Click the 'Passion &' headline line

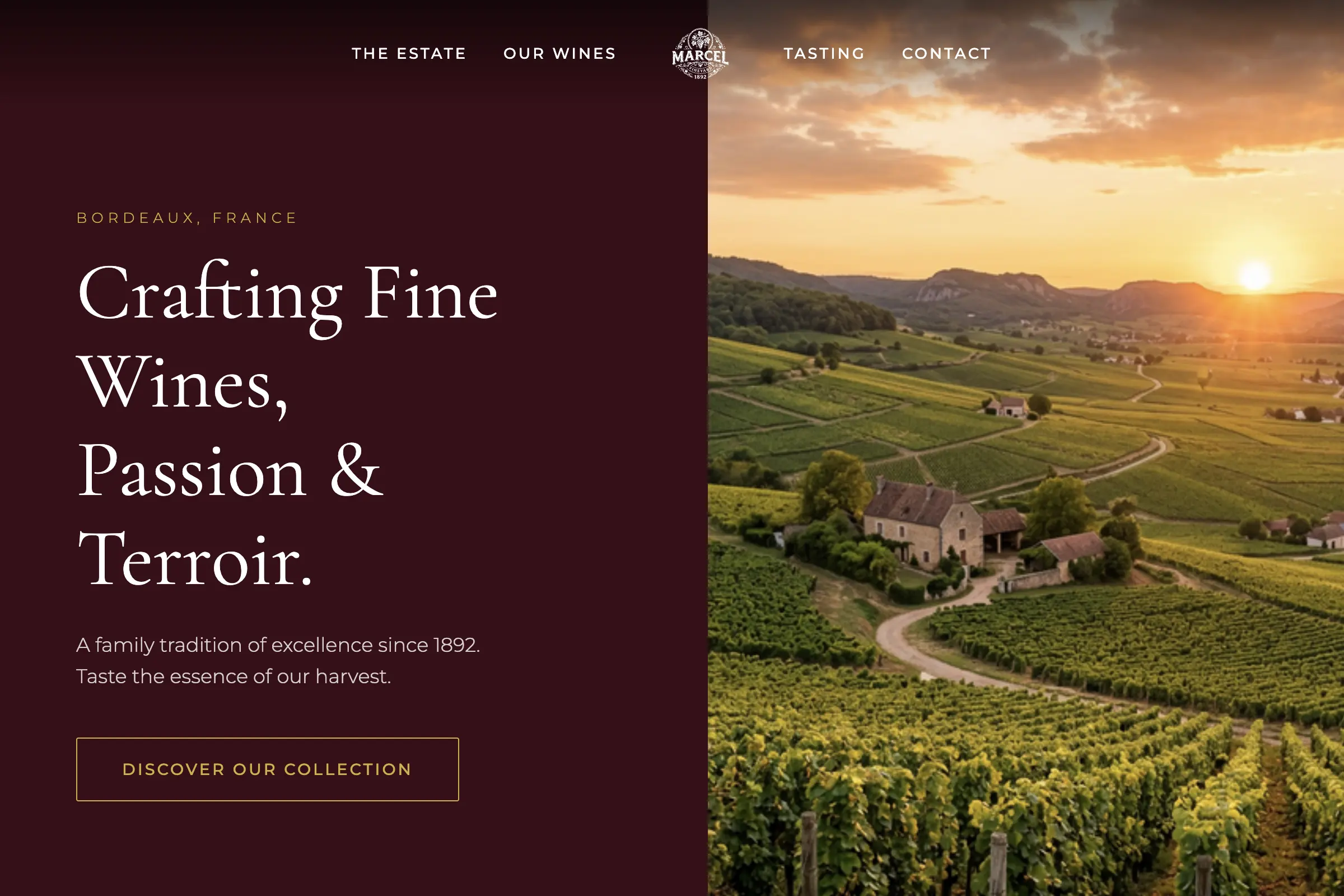230,472
